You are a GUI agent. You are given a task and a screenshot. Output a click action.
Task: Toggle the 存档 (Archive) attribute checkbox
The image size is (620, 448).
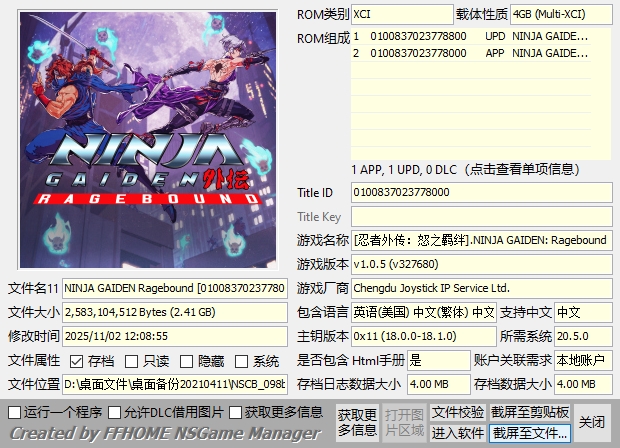click(x=76, y=361)
